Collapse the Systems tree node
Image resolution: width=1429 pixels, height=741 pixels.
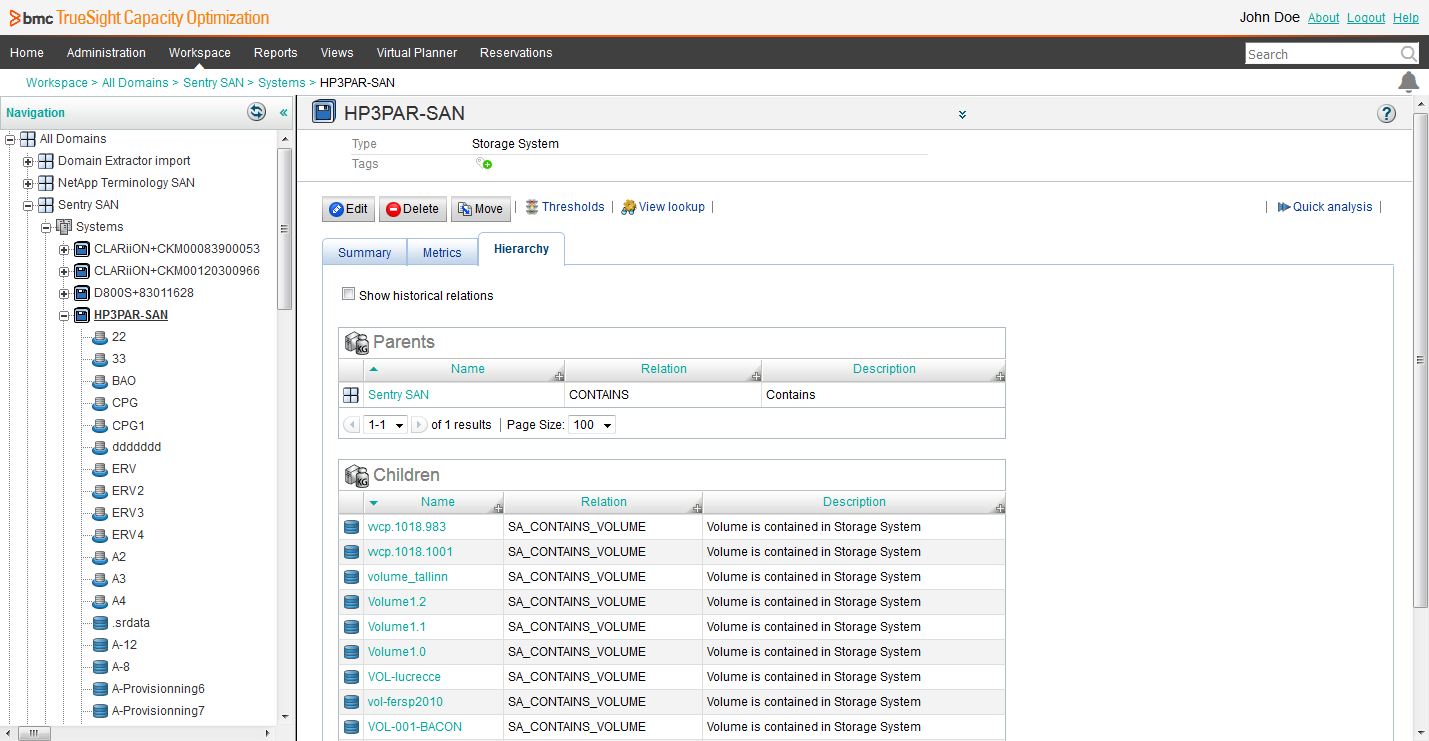46,227
